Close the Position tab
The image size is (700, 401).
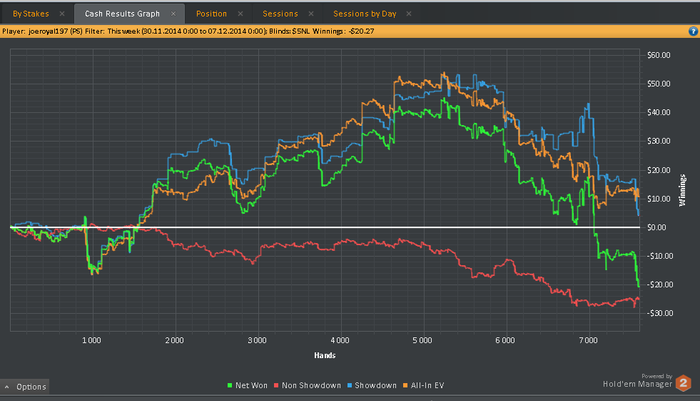tap(240, 14)
